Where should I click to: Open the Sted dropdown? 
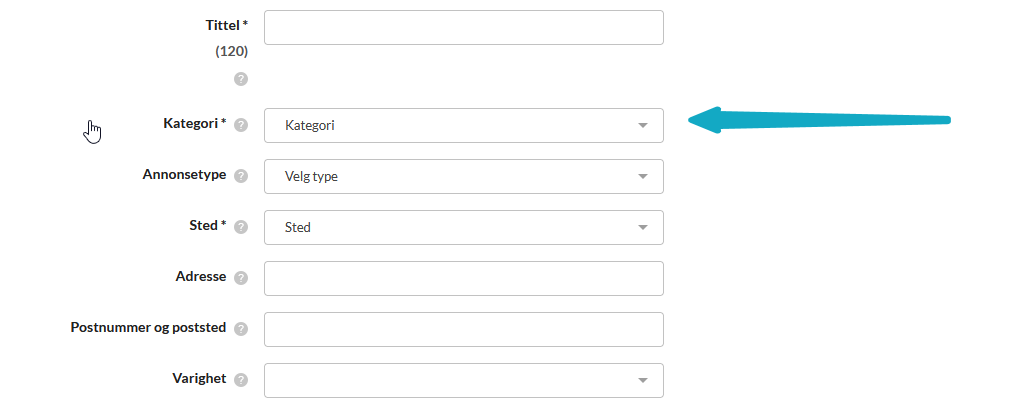463,227
